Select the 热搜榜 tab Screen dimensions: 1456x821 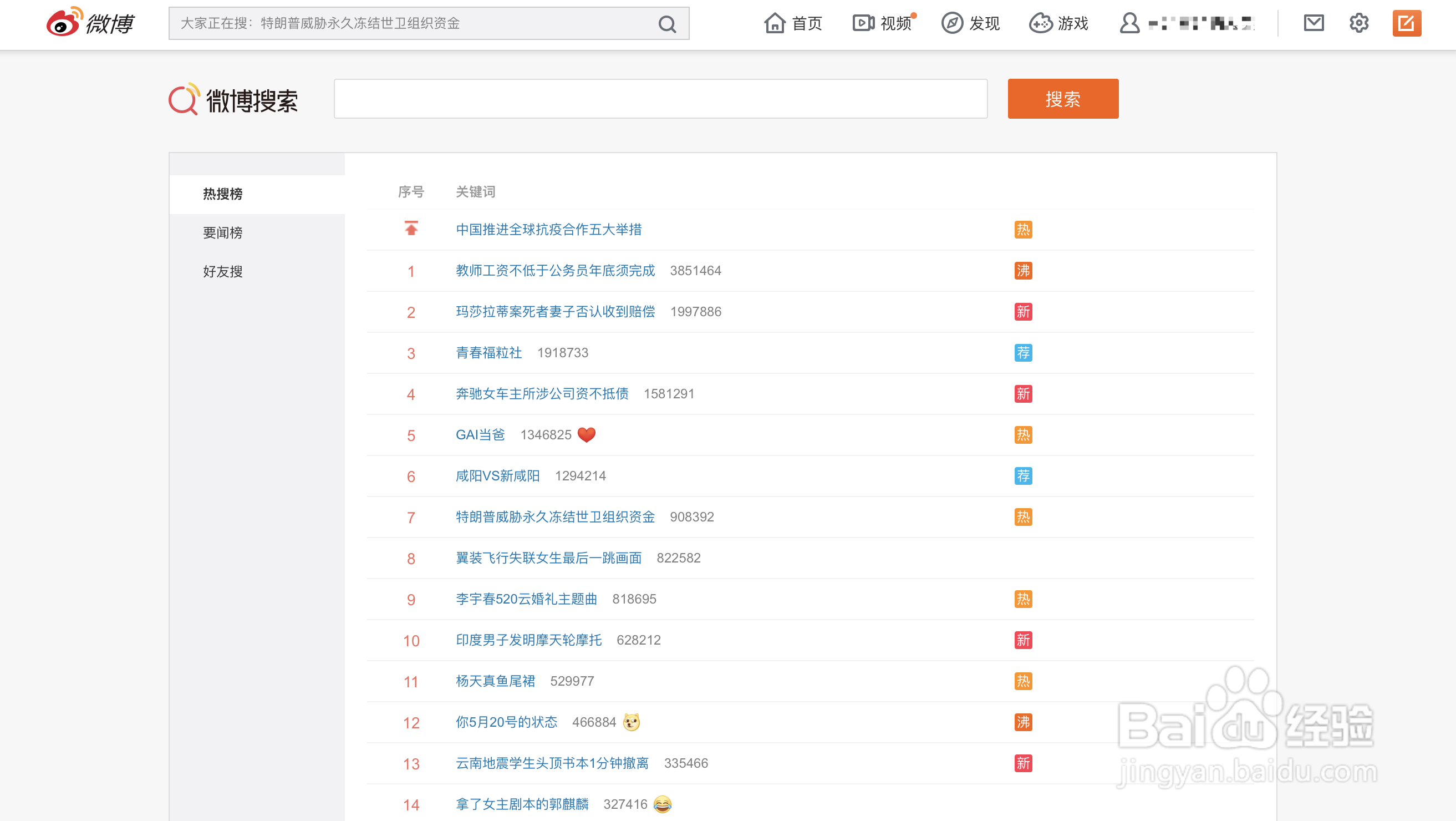(257, 194)
